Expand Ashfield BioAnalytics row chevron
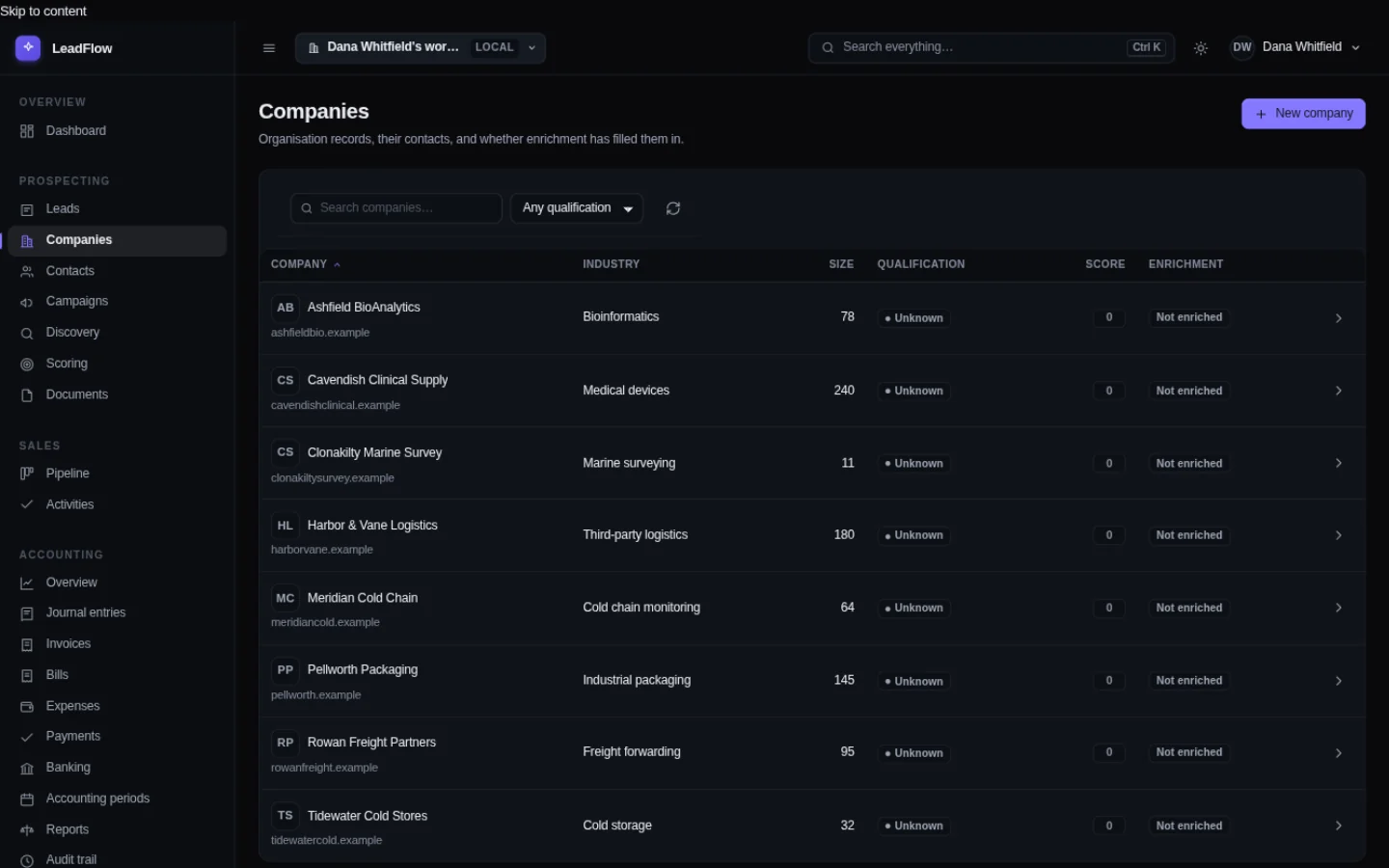This screenshot has height=868, width=1389. (1339, 318)
